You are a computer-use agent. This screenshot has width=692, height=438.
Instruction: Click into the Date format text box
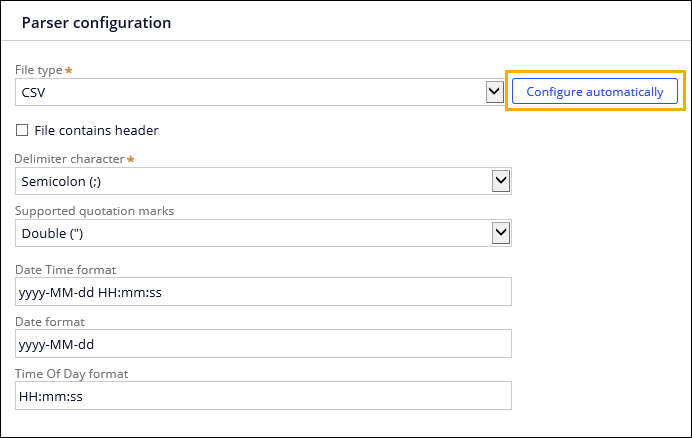264,344
